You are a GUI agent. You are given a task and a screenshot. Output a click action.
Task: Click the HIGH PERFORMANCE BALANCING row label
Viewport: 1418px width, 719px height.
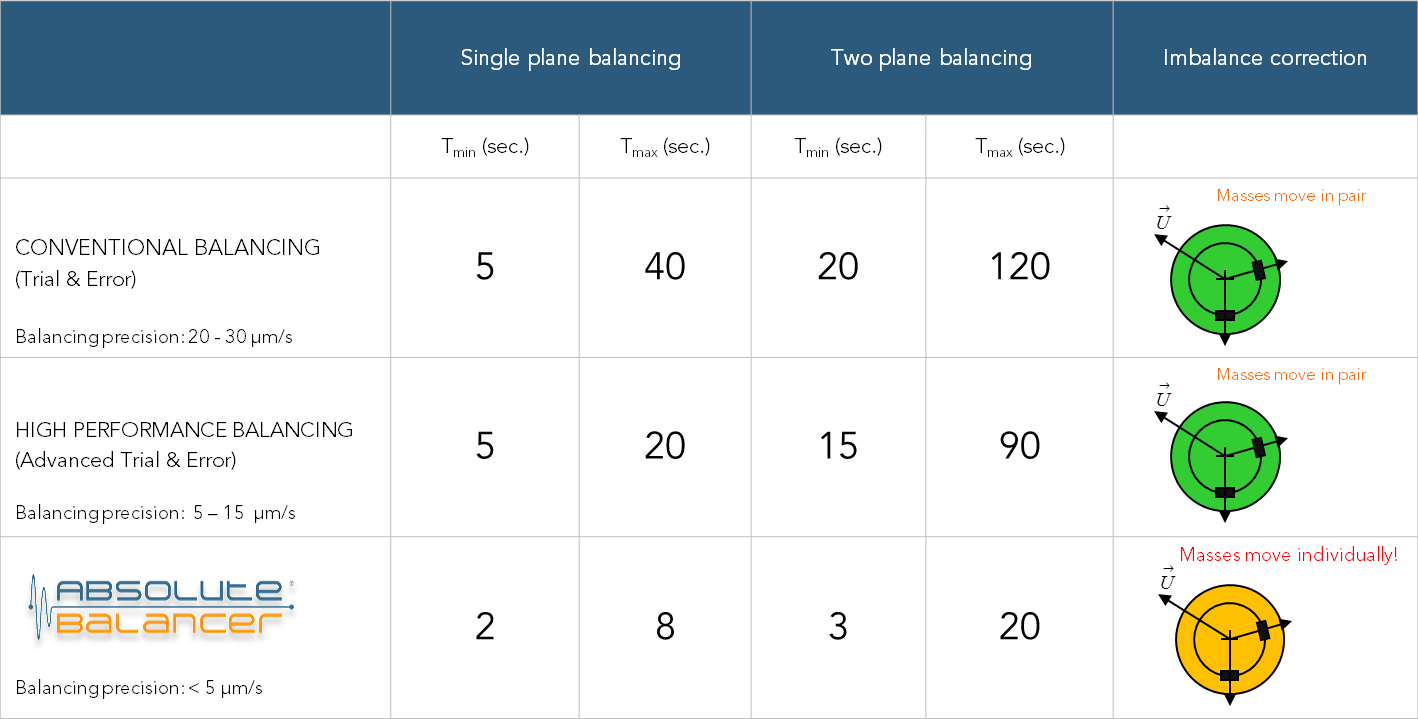click(x=184, y=430)
